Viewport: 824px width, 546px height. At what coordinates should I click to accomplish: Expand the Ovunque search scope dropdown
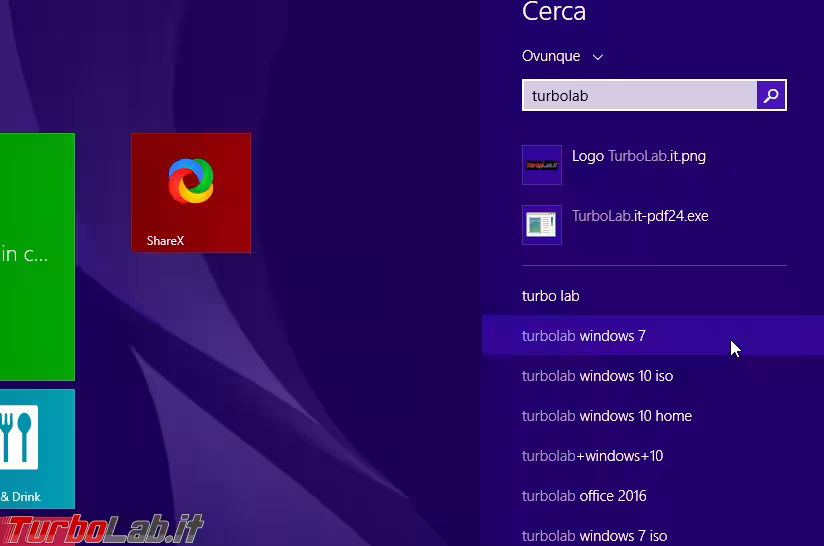[562, 56]
